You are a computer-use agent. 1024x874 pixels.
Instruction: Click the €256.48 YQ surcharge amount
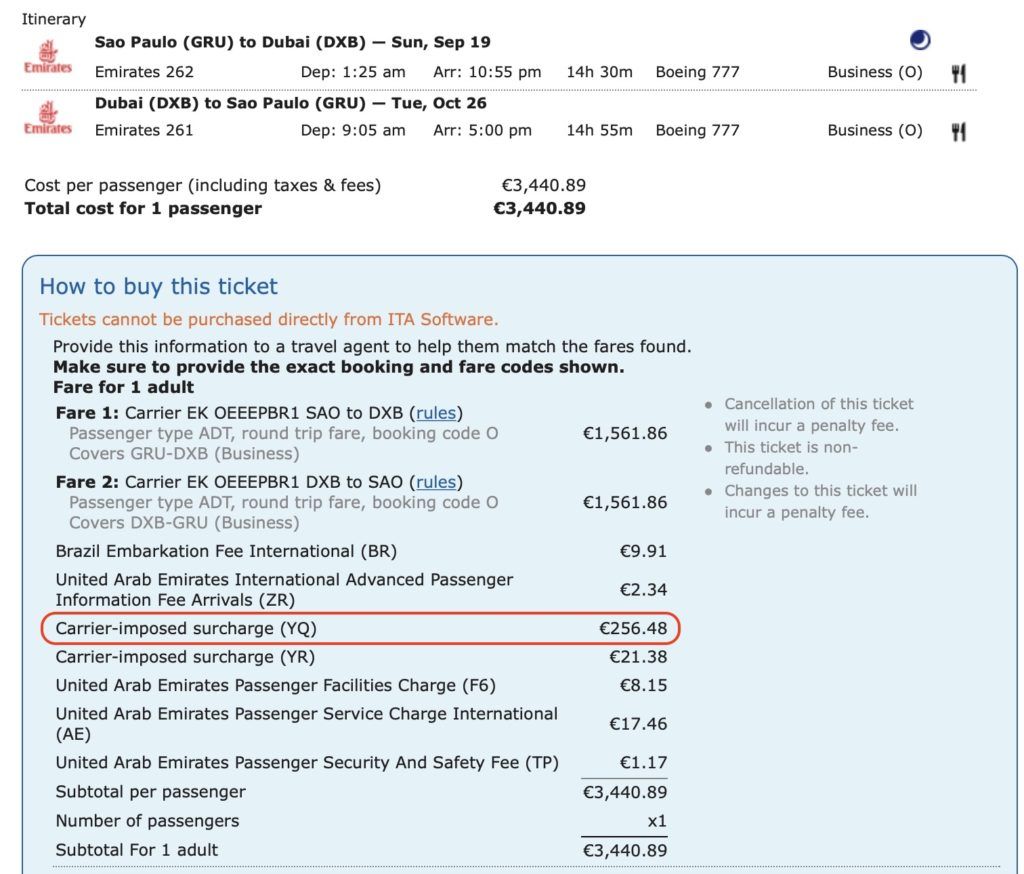click(x=632, y=629)
